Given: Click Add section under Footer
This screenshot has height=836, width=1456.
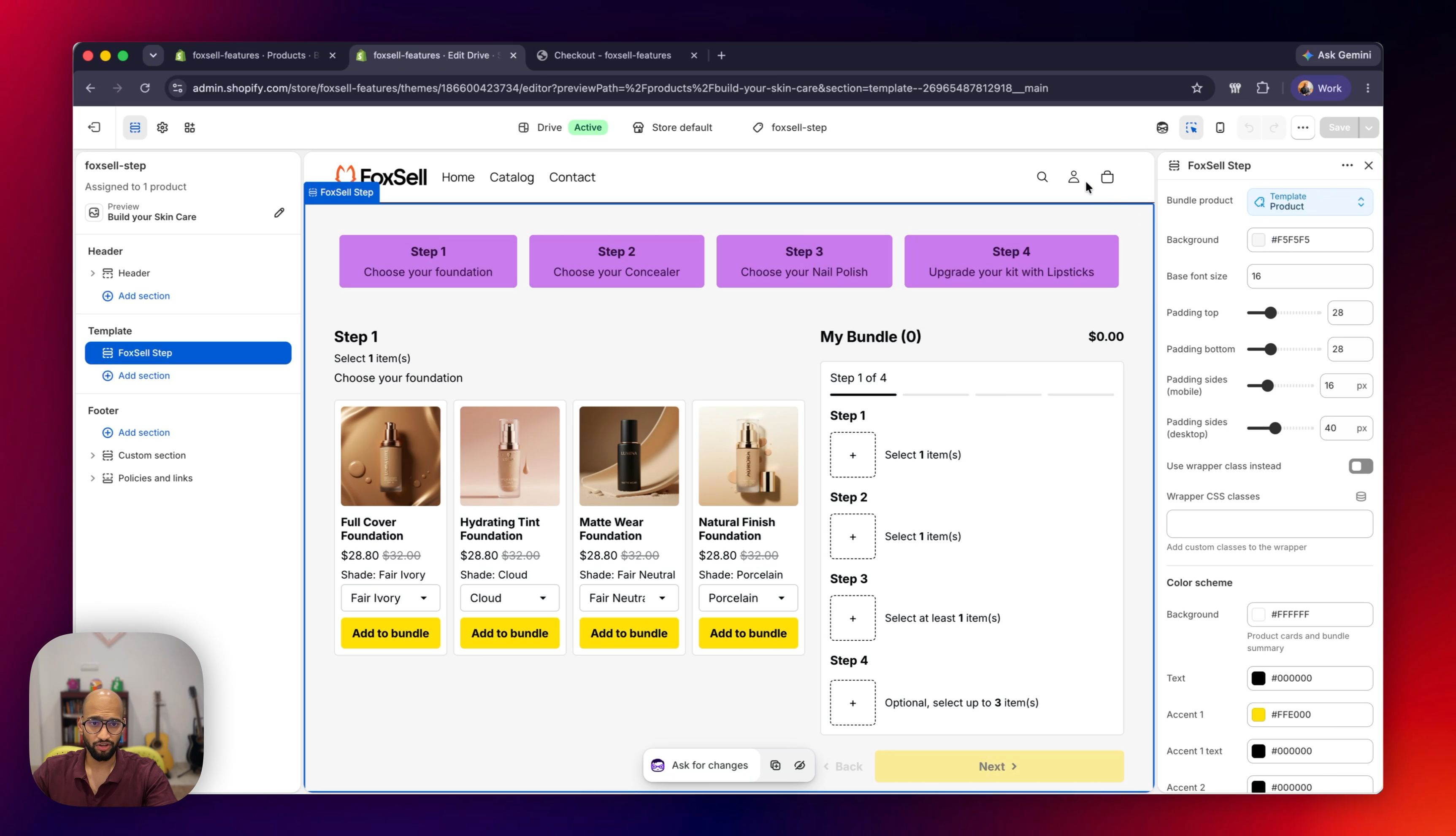Looking at the screenshot, I should [x=136, y=432].
